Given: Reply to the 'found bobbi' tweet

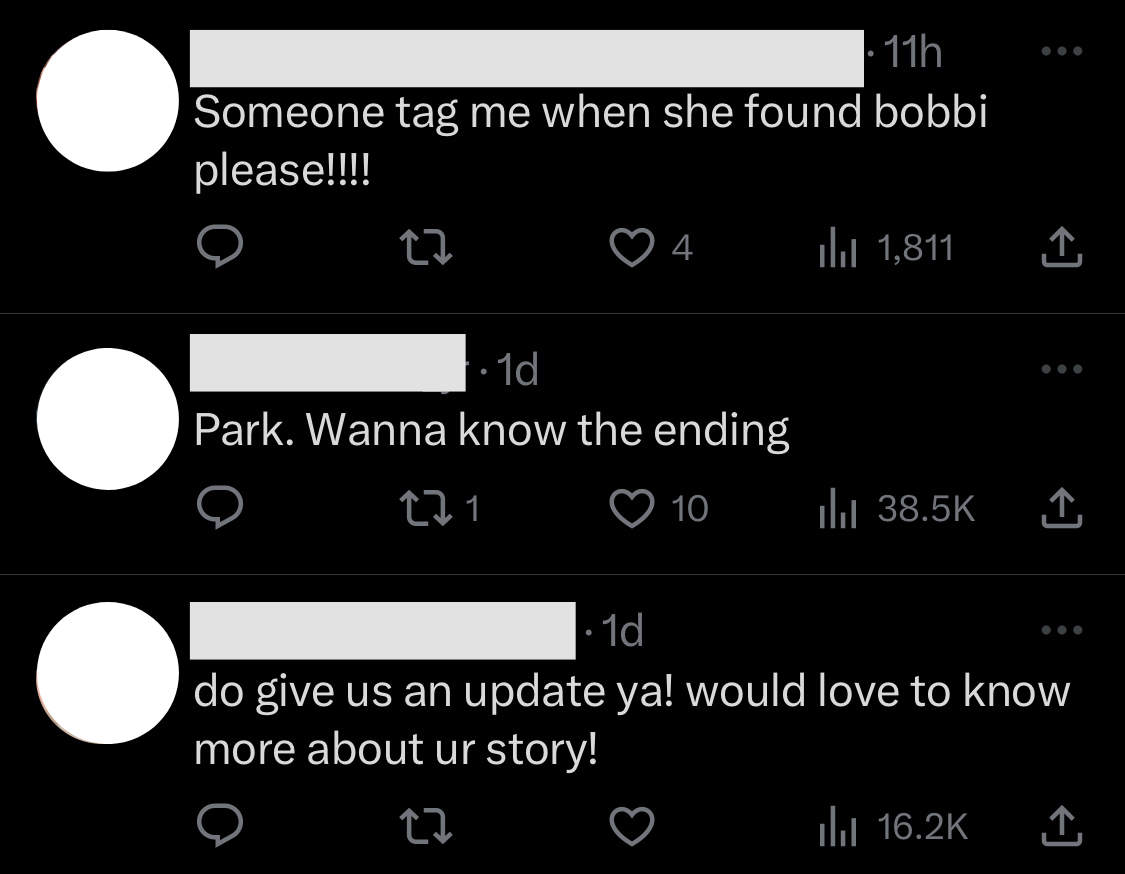Looking at the screenshot, I should (220, 247).
